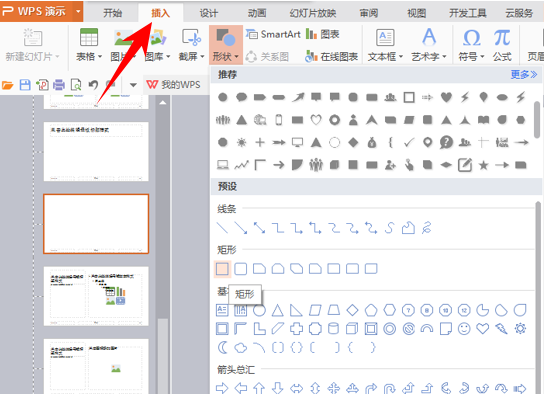Choose the cloud basic shape
Image resolution: width=544 pixels, height=394 pixels.
point(241,347)
